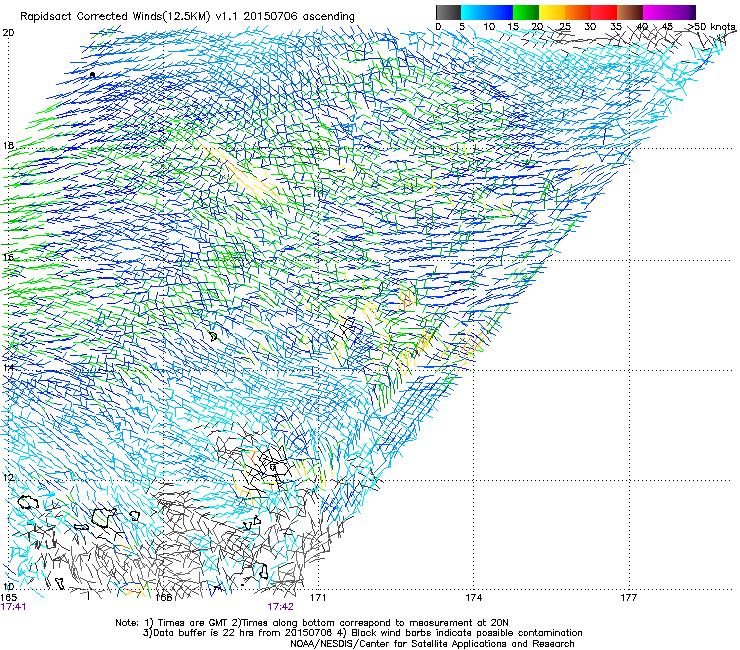
Task: Click the legend value '15' under color bar
Action: pos(513,27)
